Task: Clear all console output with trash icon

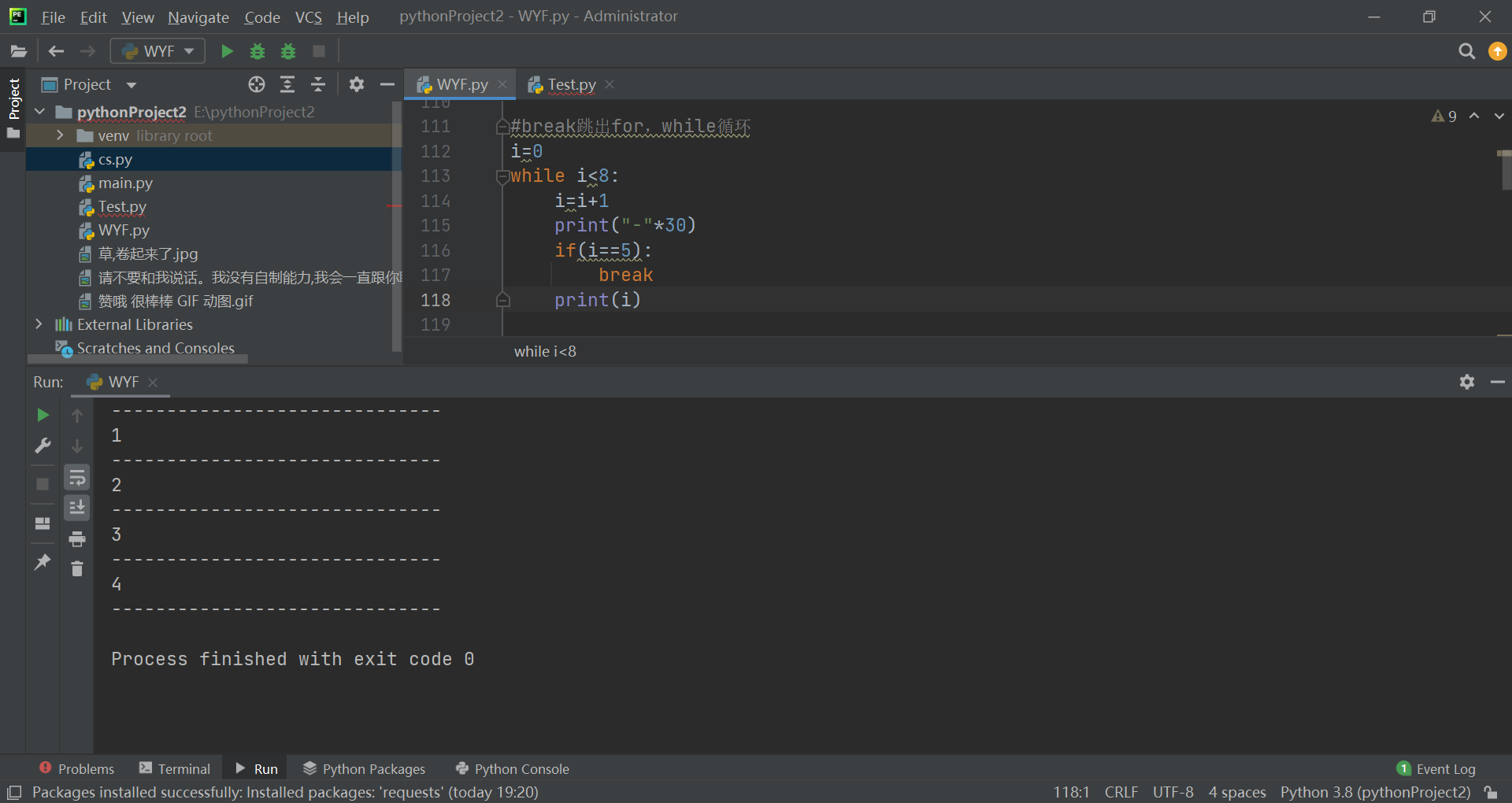Action: pyautogui.click(x=77, y=568)
